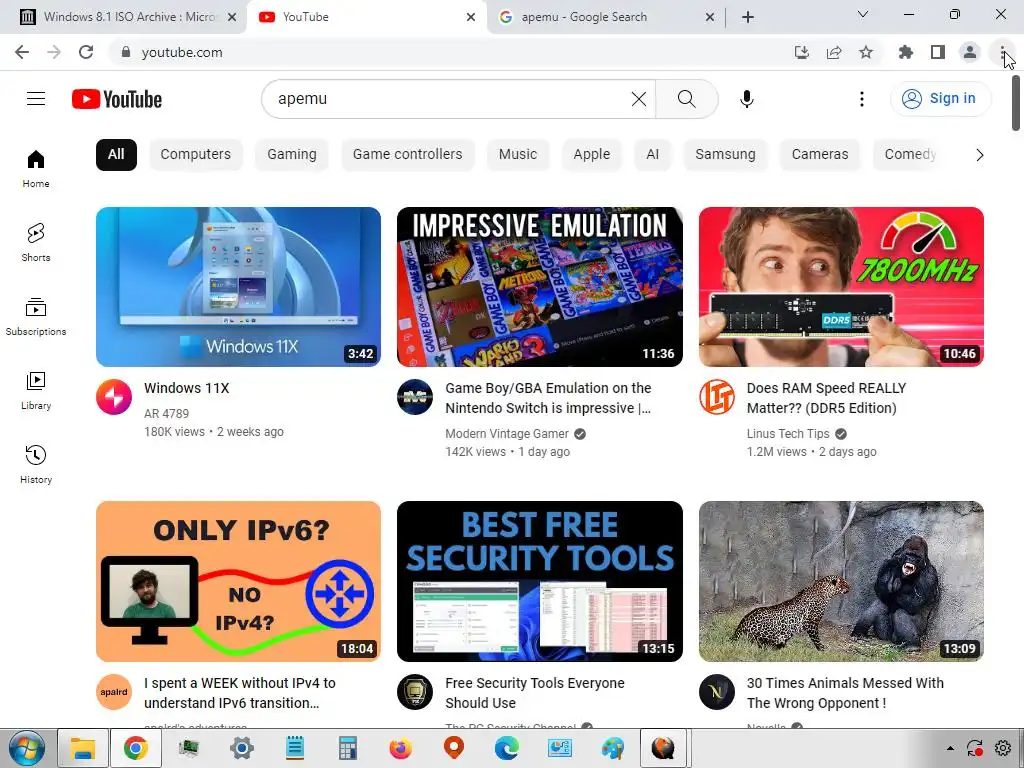
Task: Open I spent a WEEK without IPv4 title
Action: click(240, 693)
